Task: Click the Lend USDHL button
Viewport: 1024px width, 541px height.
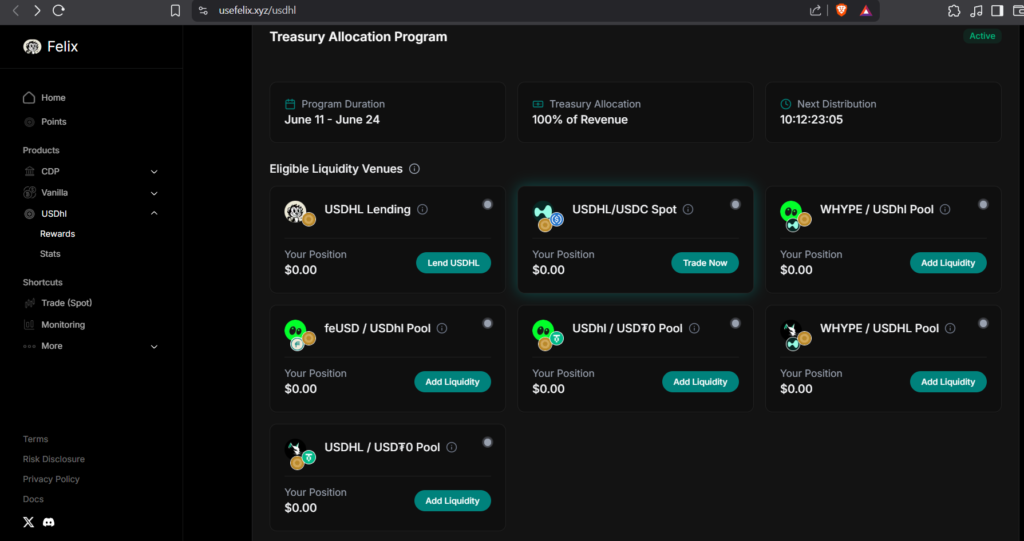Action: tap(453, 263)
